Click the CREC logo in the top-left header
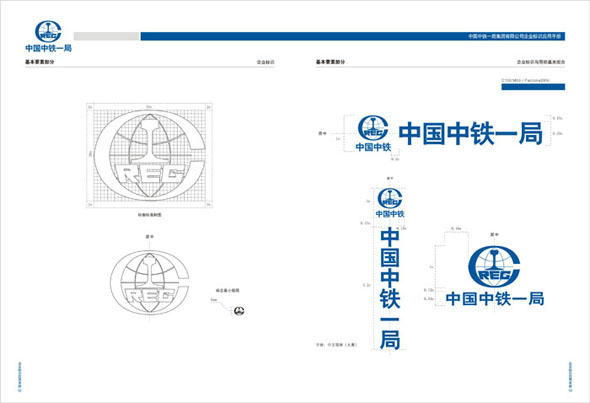 [48, 32]
